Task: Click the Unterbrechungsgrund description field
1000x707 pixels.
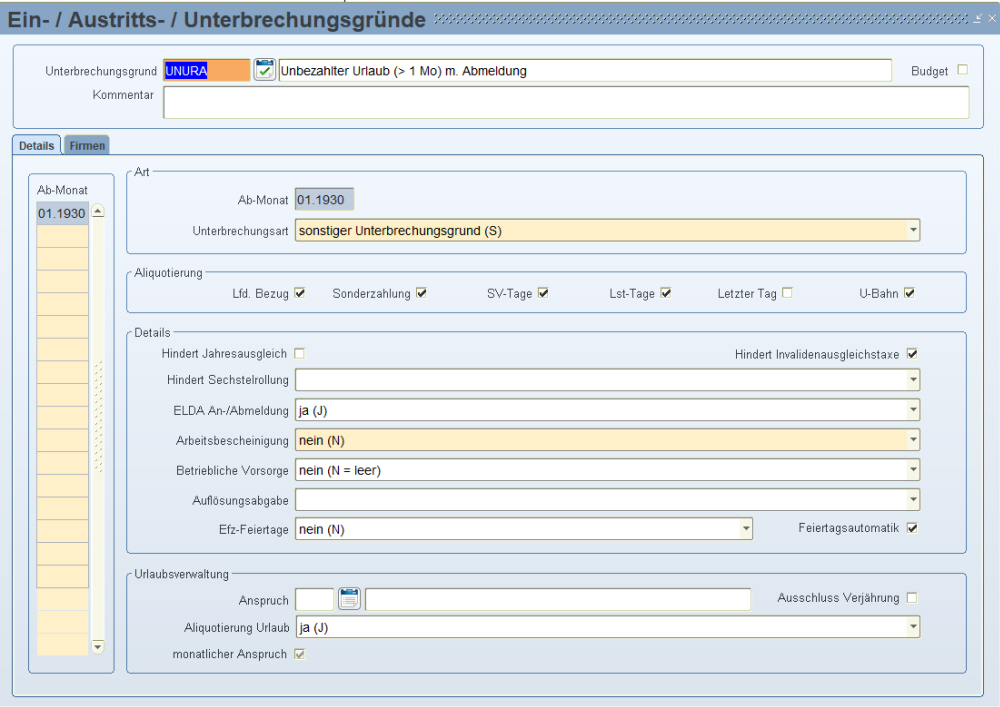Action: tap(585, 70)
